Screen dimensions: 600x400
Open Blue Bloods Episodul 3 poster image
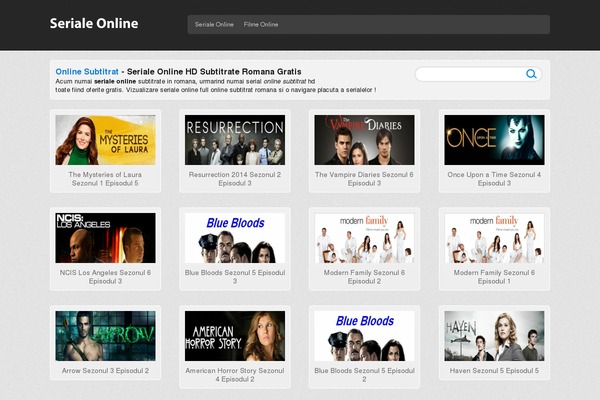coord(235,238)
